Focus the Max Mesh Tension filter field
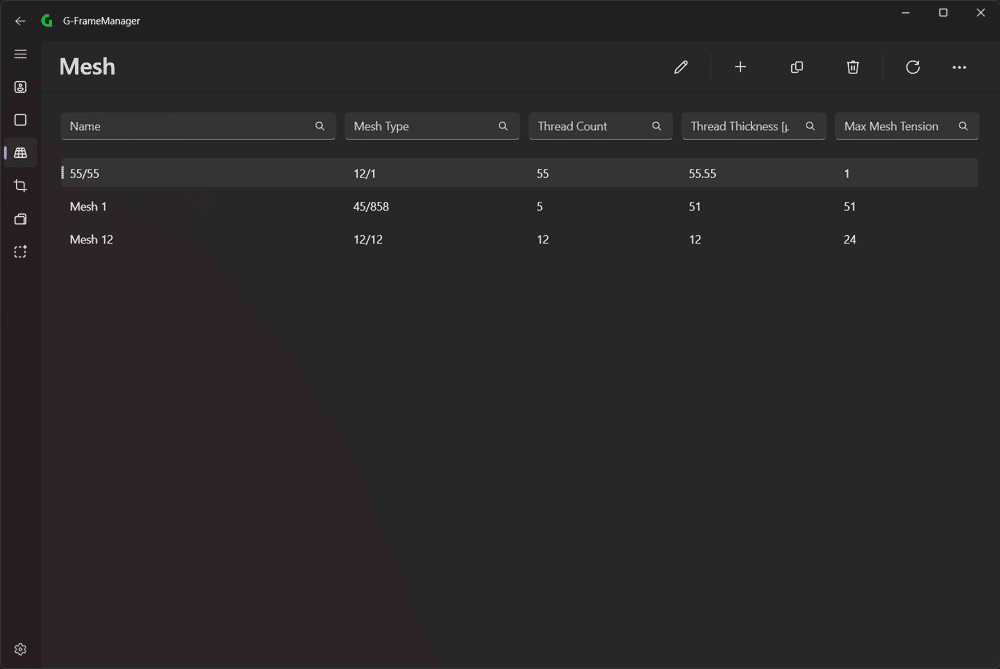Screen dimensions: 1000x669 pos(907,126)
